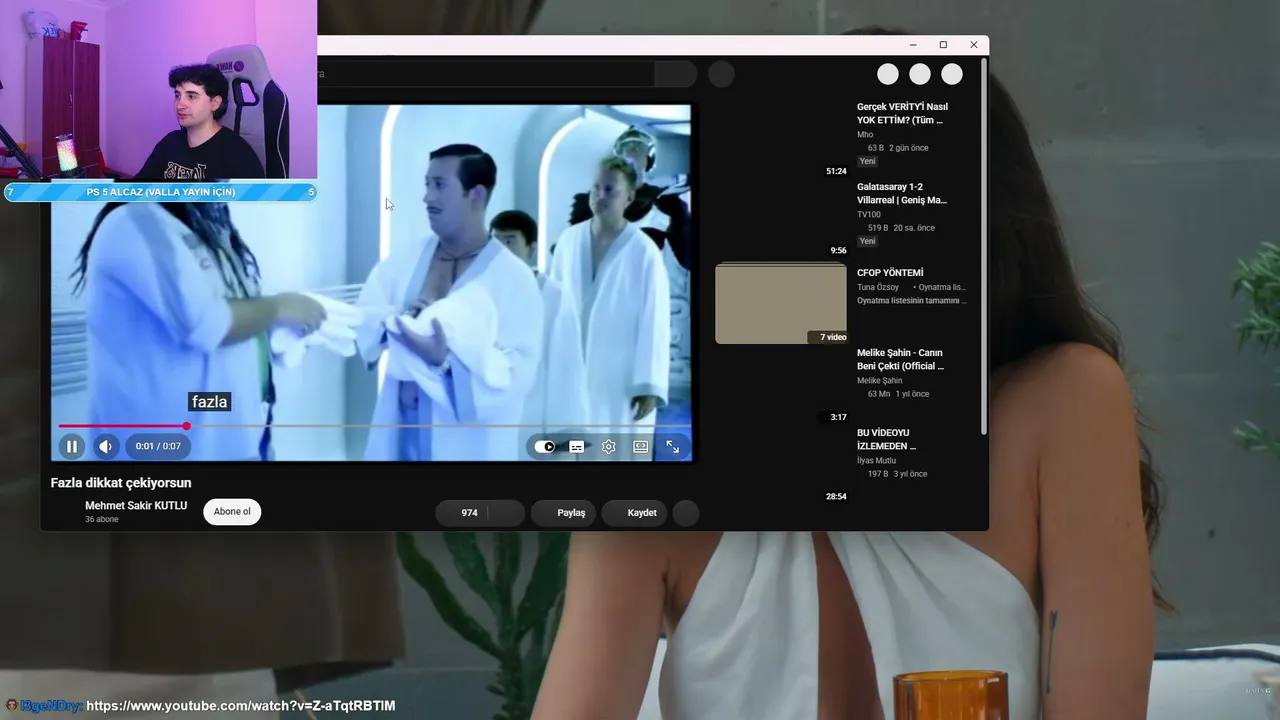Click the CFOP YÖNTEMİ playlist thumbnail

(x=781, y=303)
